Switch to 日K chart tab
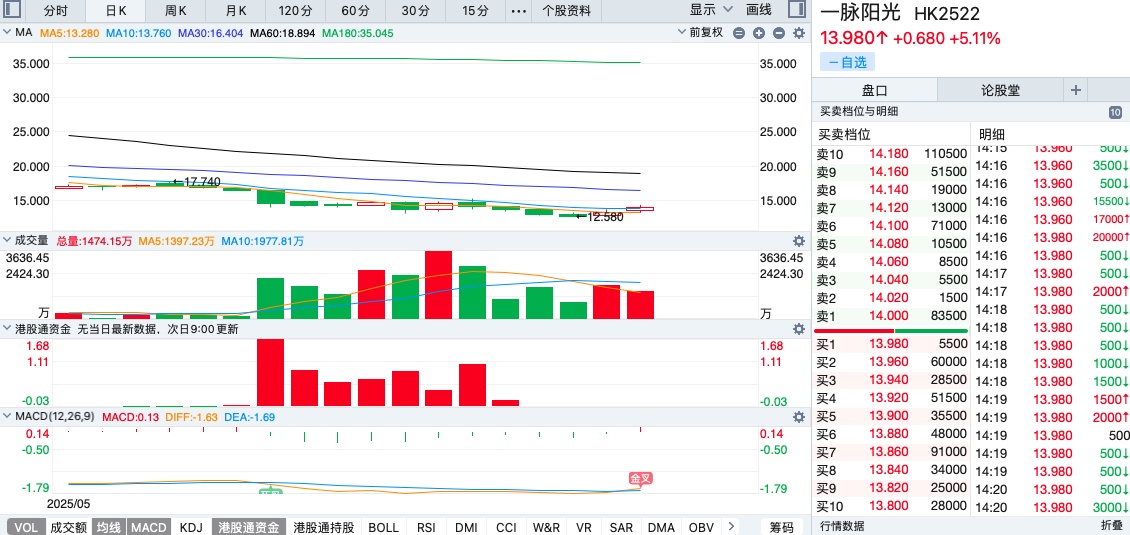Viewport: 1130px width, 535px height. [115, 11]
